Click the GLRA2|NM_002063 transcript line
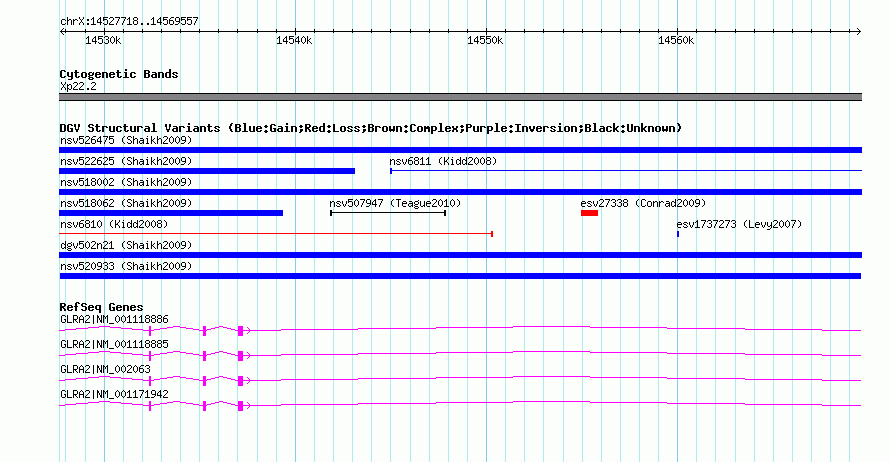This screenshot has height=462, width=890. point(460,380)
